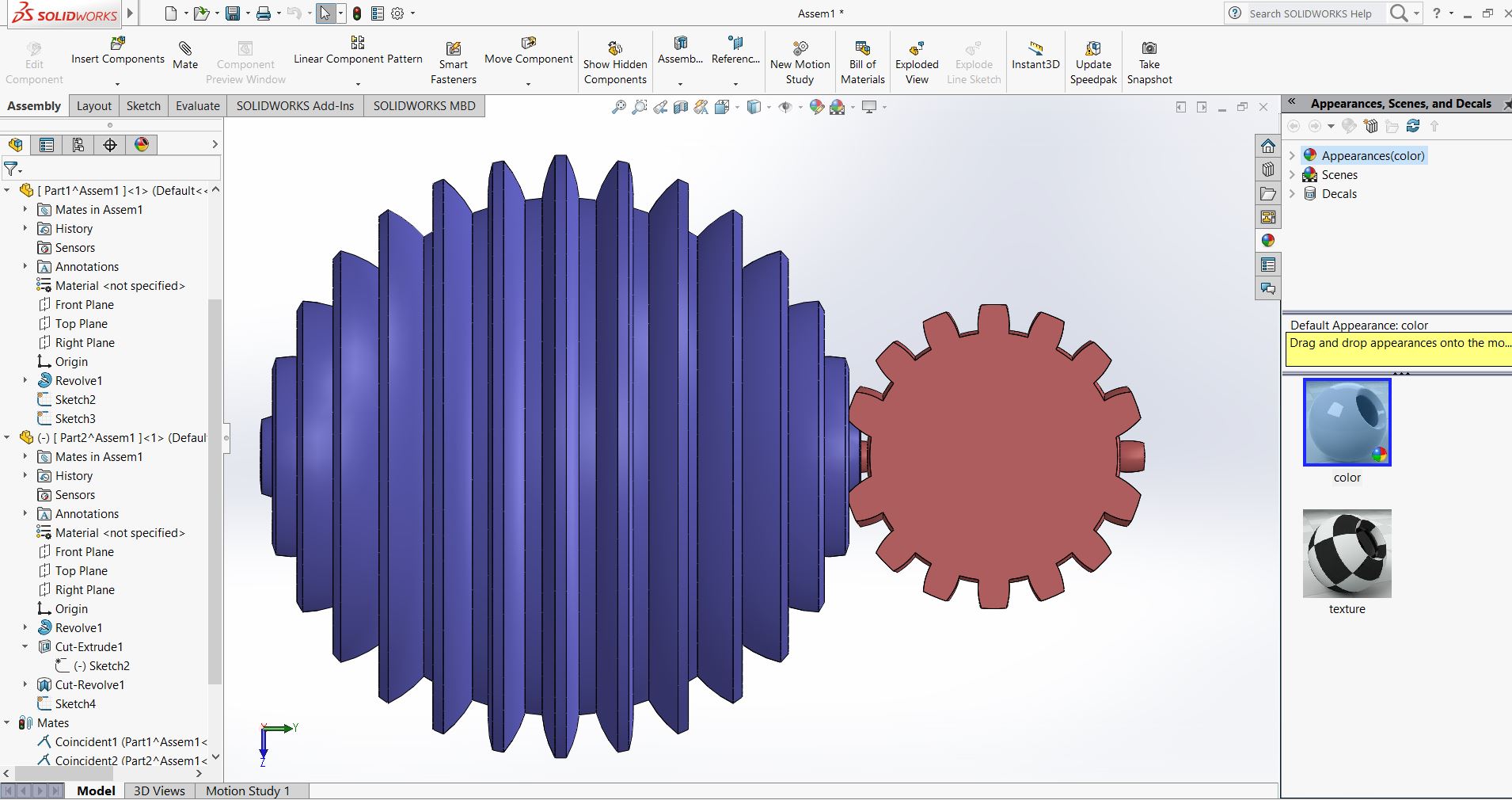Open FeatureManager Design Tree tab
The height and width of the screenshot is (800, 1512).
coord(15,145)
